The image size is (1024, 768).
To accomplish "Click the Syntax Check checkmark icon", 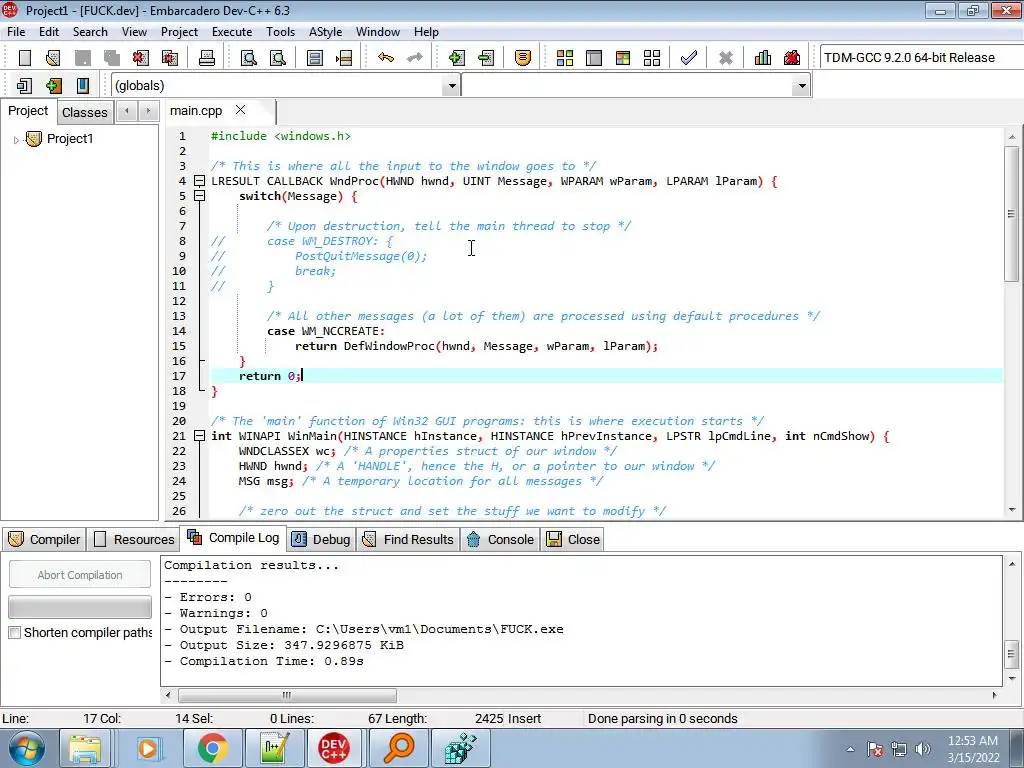I will tap(688, 57).
